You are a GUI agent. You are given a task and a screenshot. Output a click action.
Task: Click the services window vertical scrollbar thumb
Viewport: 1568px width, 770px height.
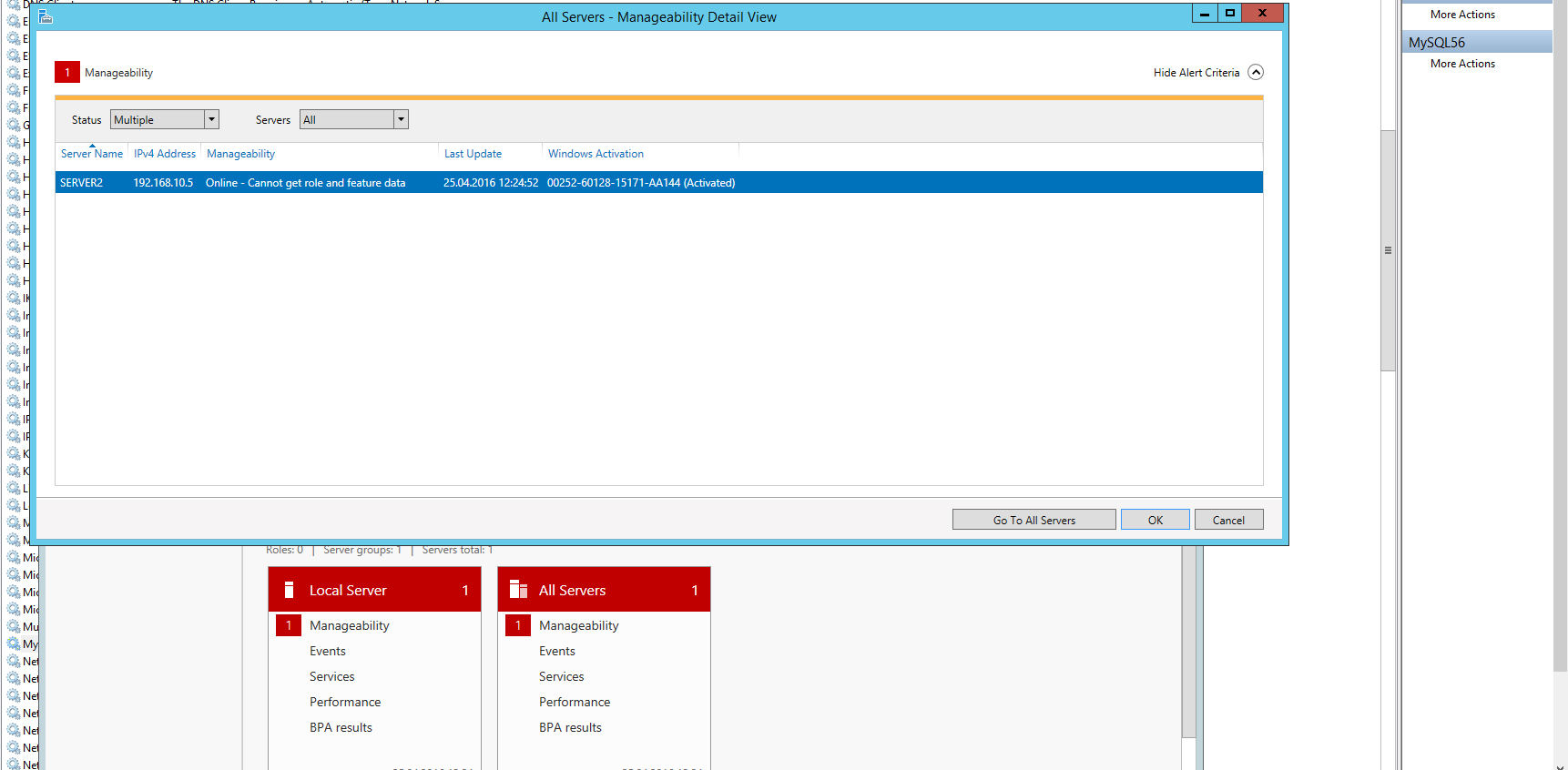(1388, 250)
